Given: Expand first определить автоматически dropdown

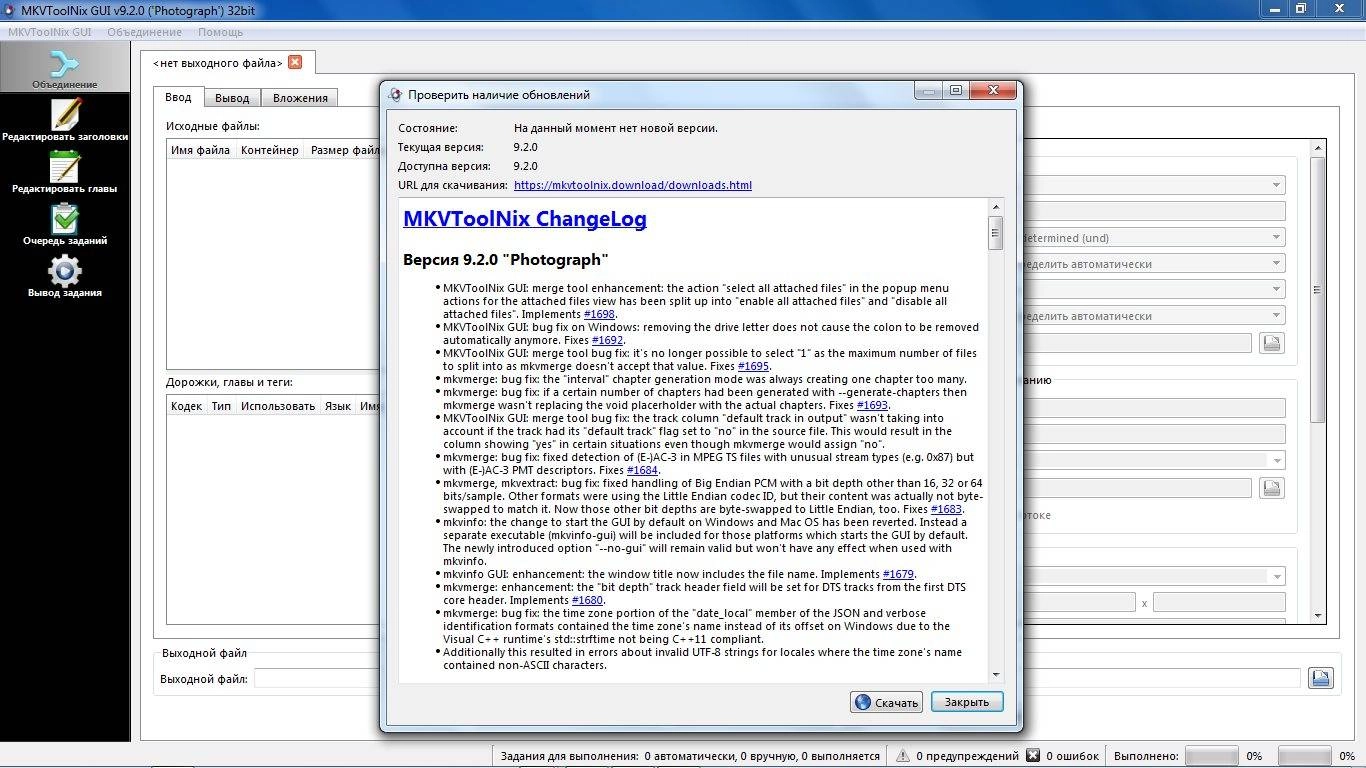Looking at the screenshot, I should 1276,264.
